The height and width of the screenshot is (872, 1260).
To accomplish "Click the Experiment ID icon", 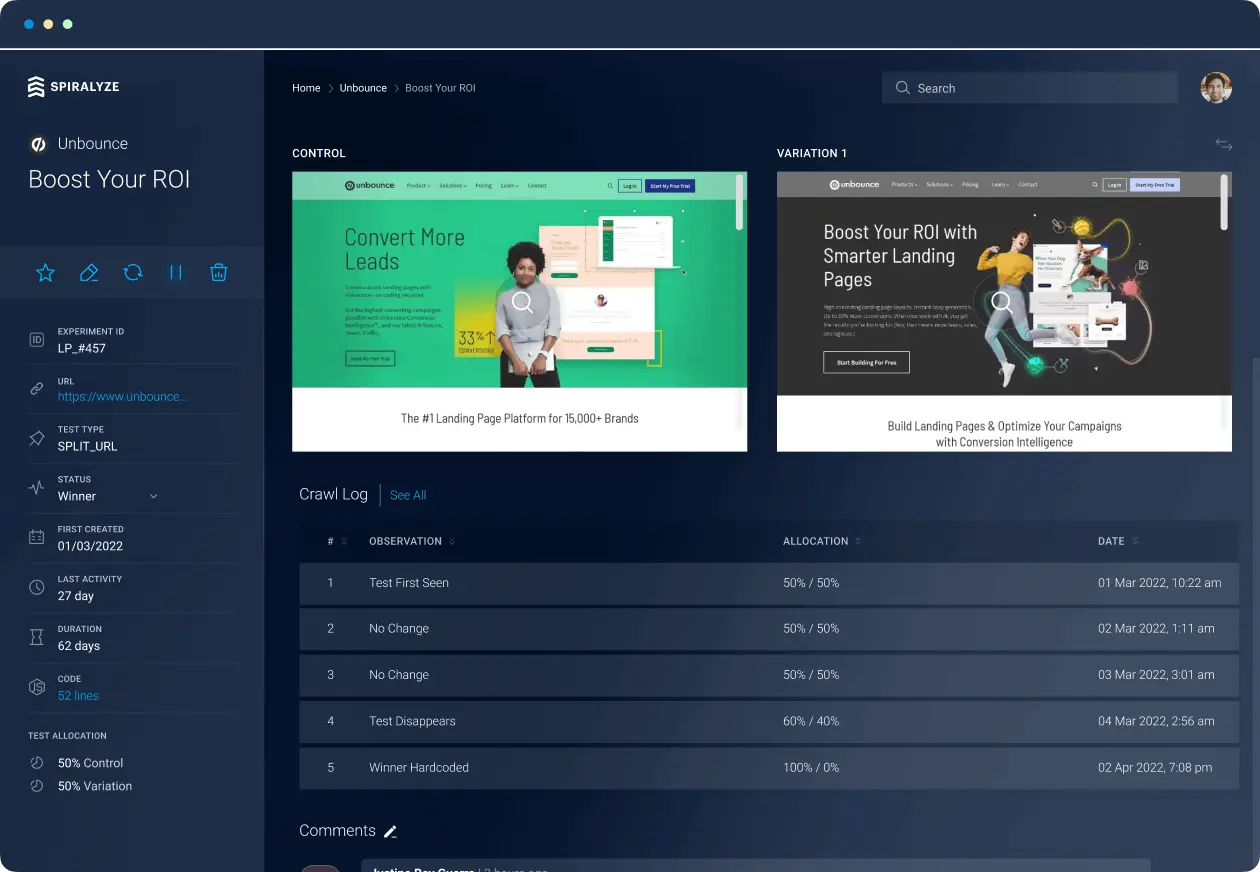I will [x=37, y=340].
